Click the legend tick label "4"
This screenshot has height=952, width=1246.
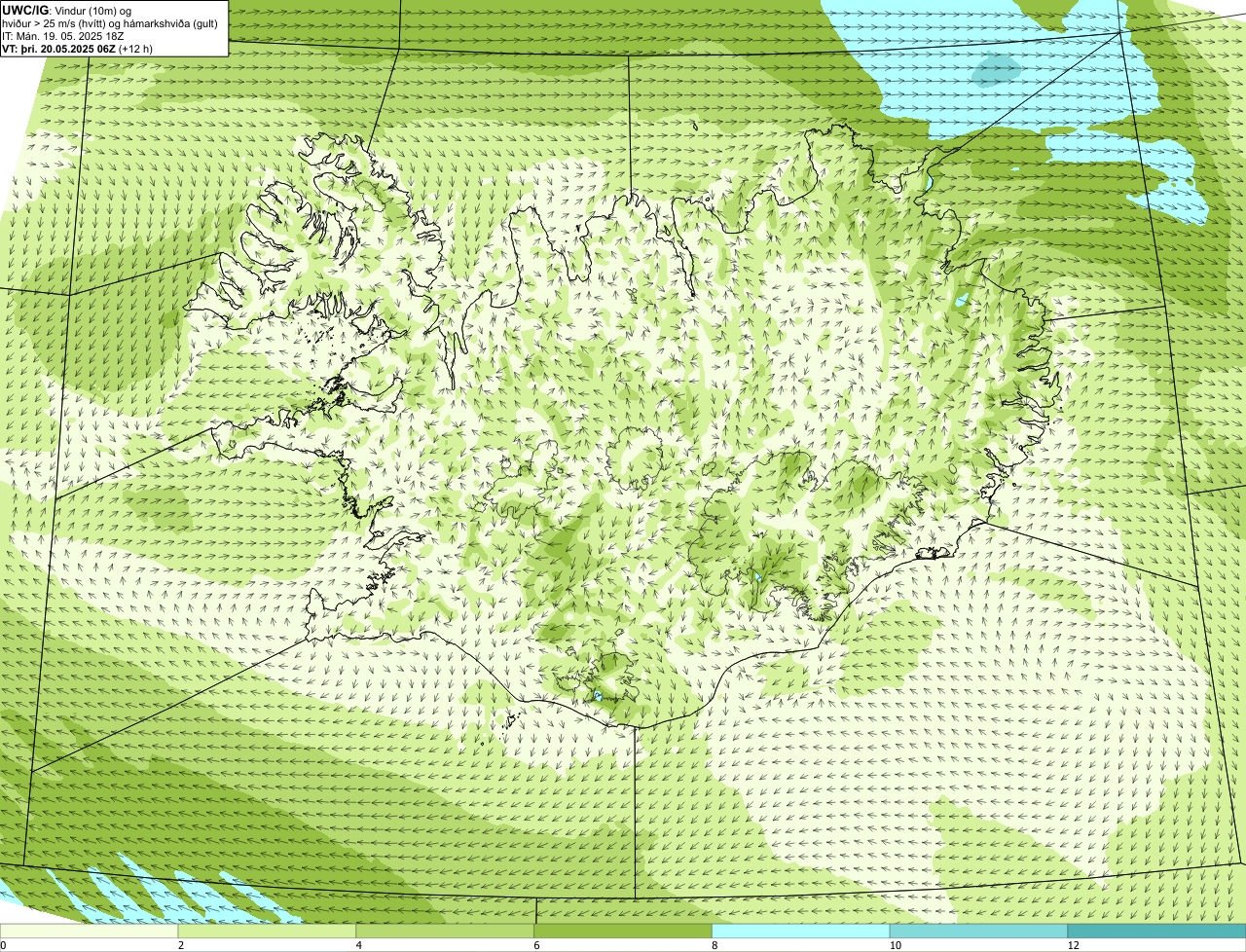[359, 945]
